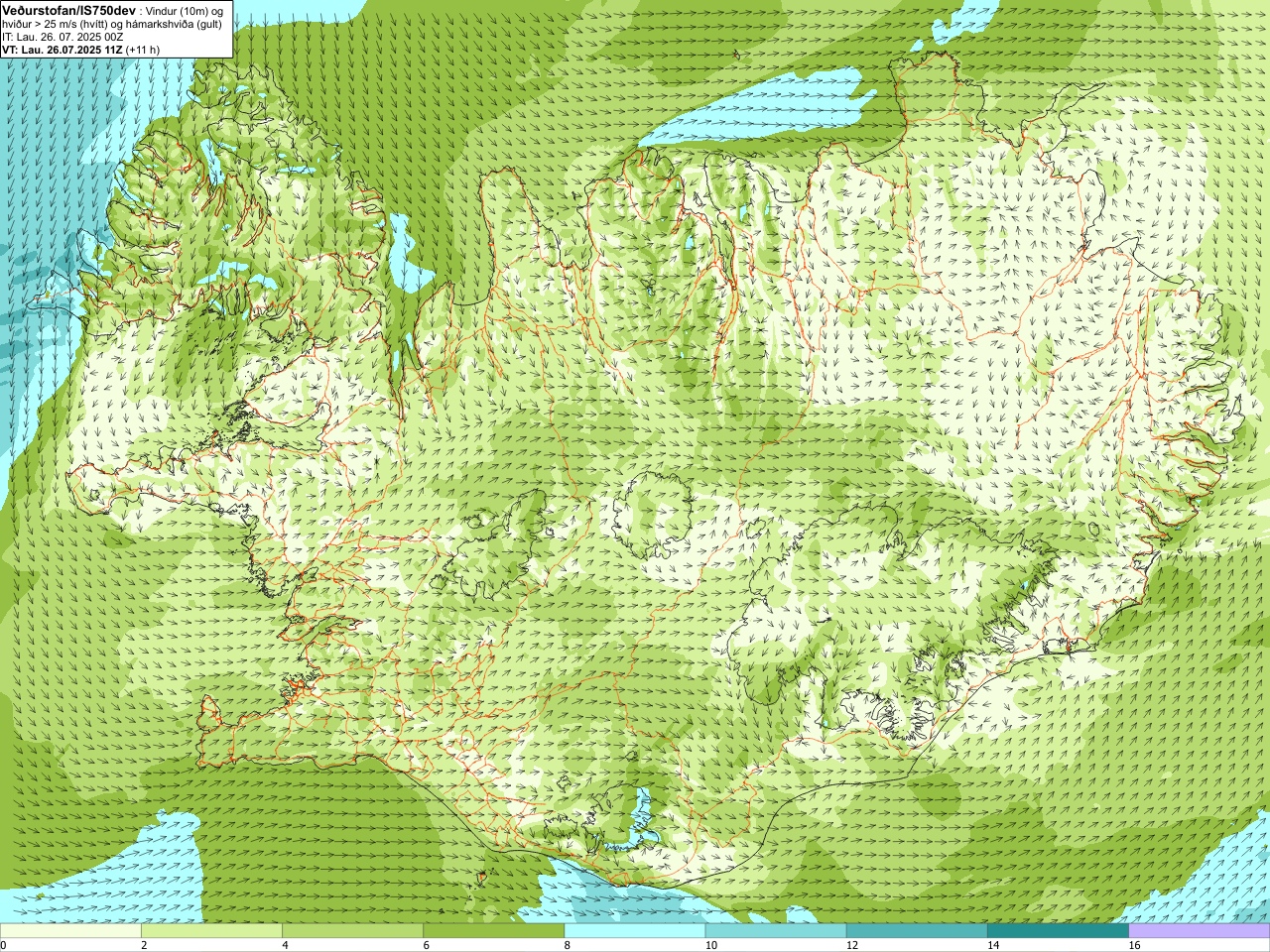This screenshot has width=1270, height=952.
Task: Click the 14–16 m/s dark teal legend swatch
Action: pos(1058,931)
